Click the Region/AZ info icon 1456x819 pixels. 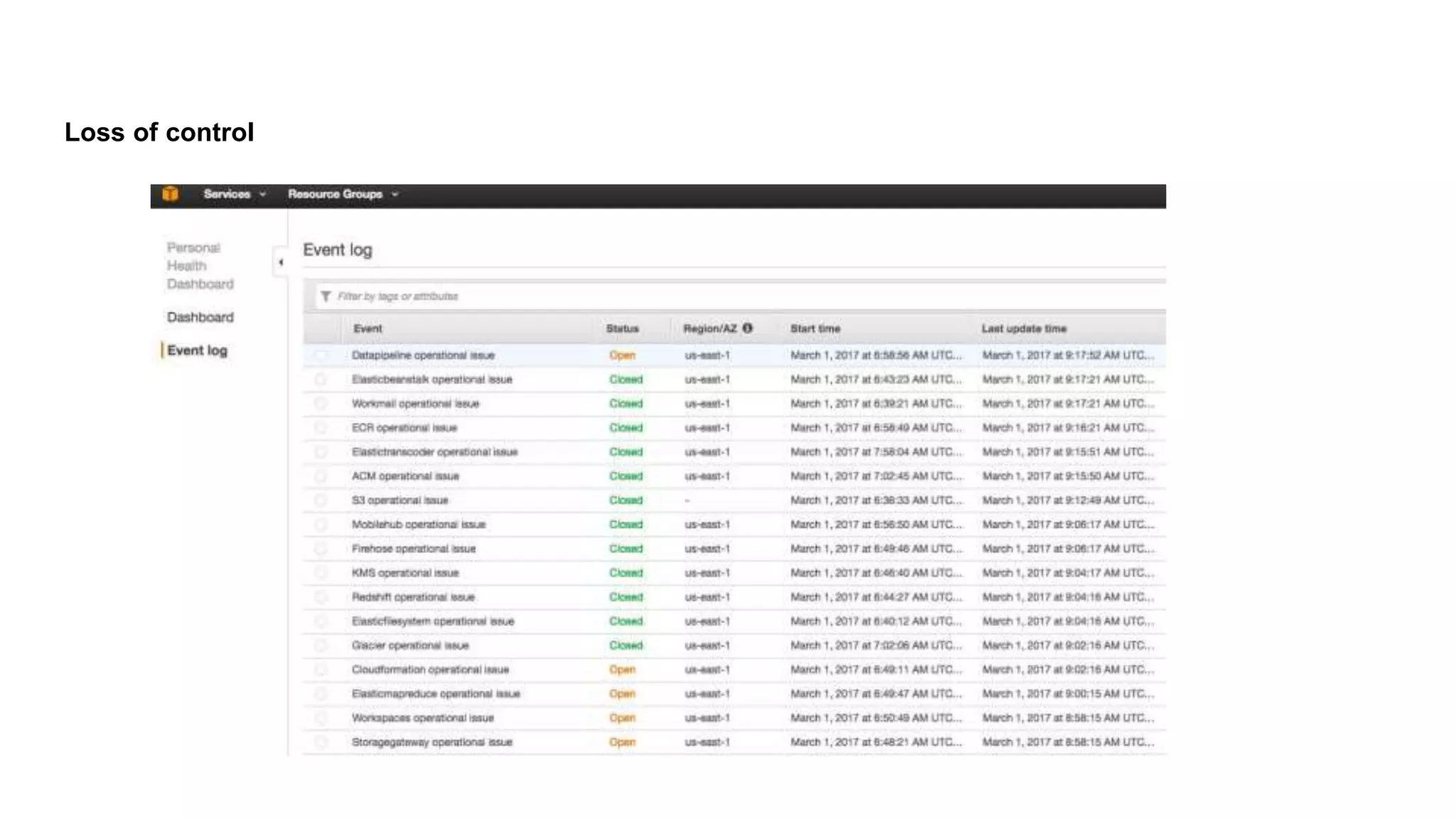click(x=747, y=328)
